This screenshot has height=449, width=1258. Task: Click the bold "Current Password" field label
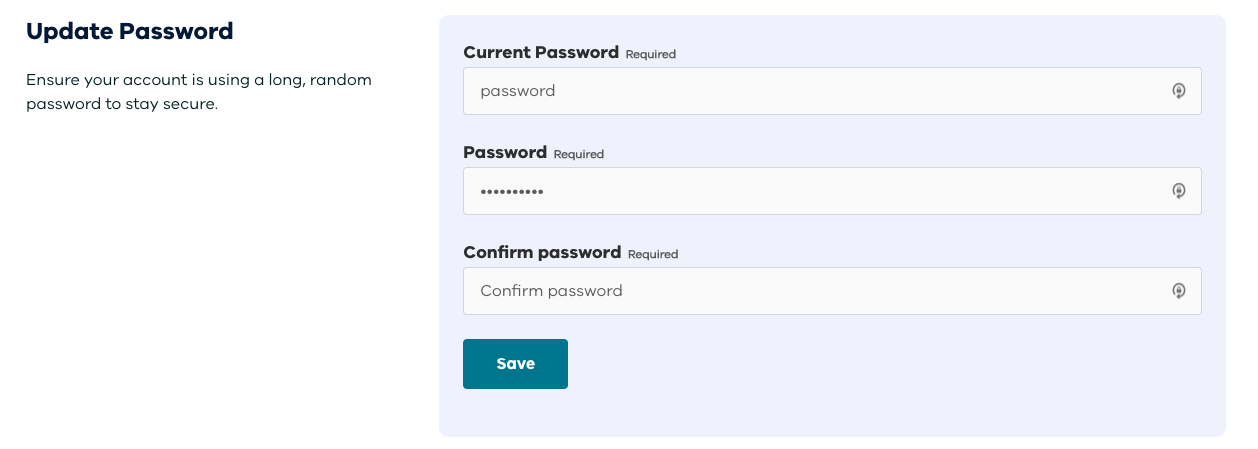[x=541, y=53]
